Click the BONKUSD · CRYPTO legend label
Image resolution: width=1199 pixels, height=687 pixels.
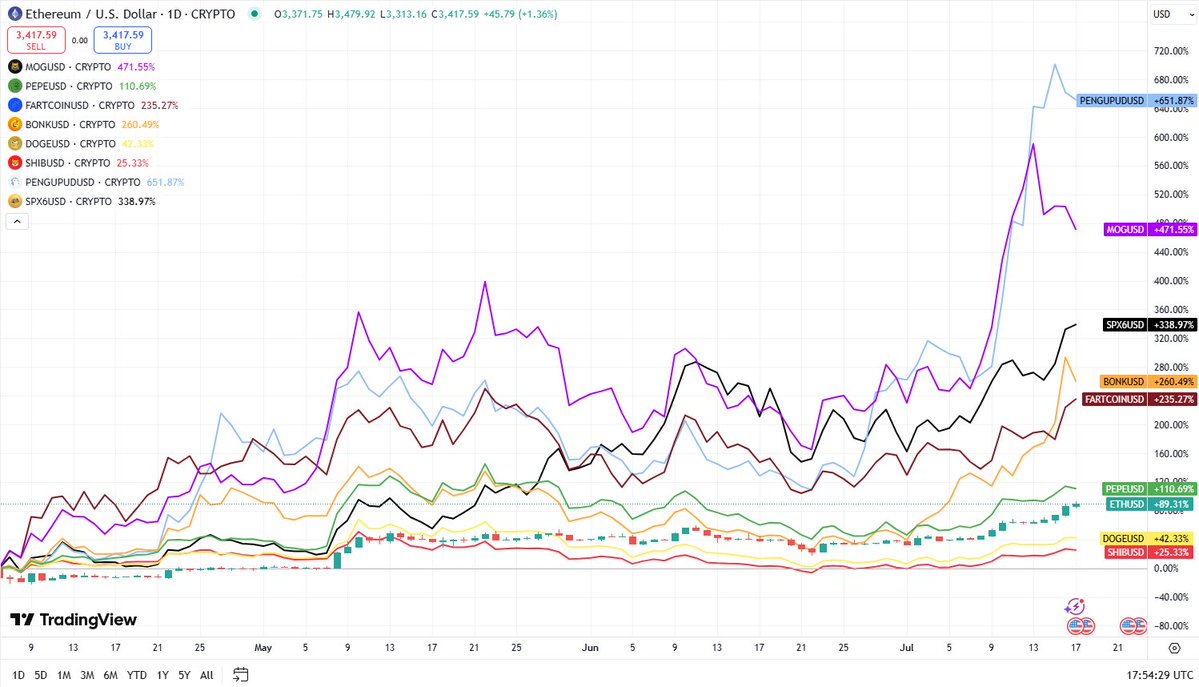click(70, 124)
